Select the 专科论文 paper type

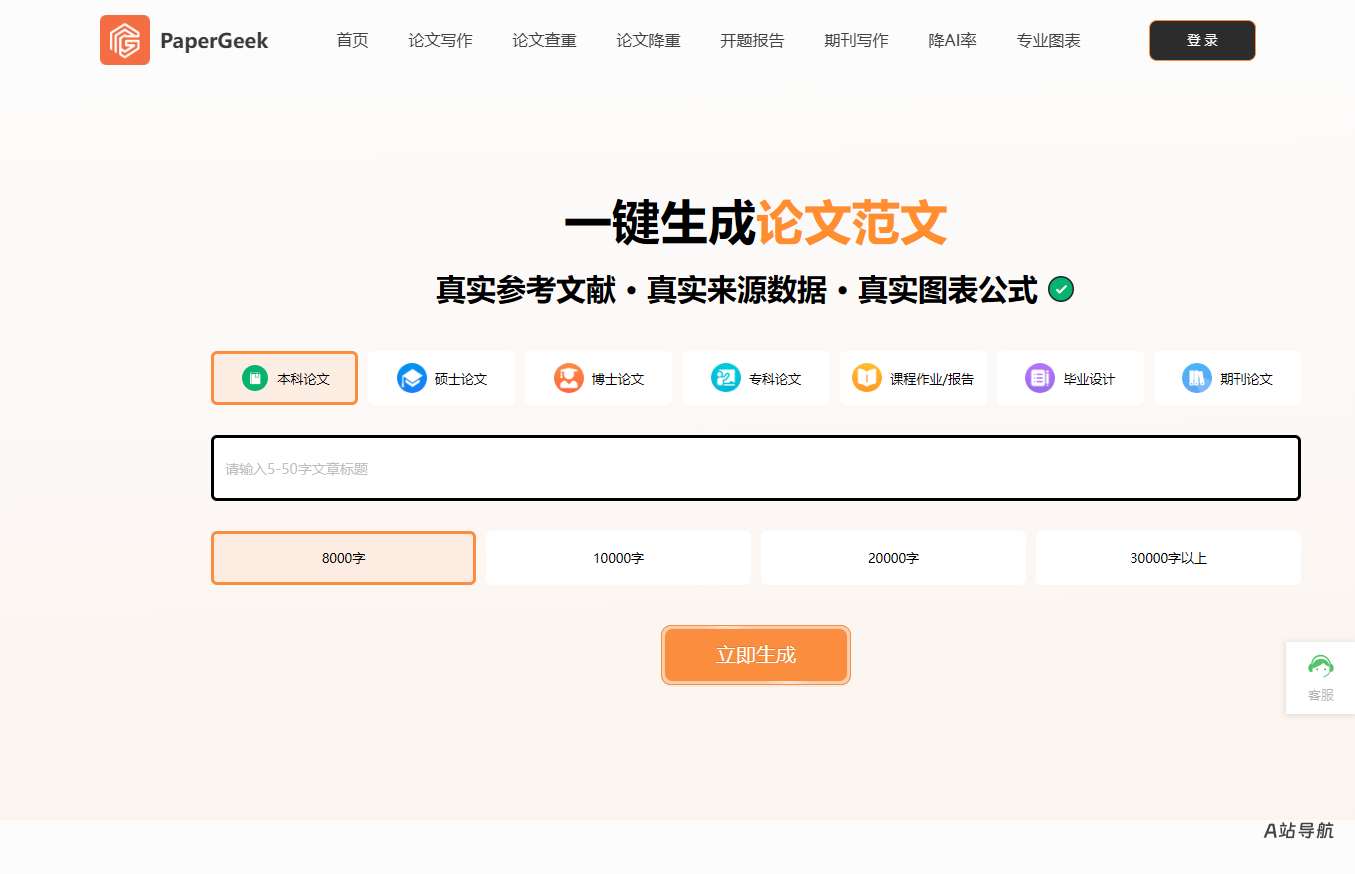point(756,378)
